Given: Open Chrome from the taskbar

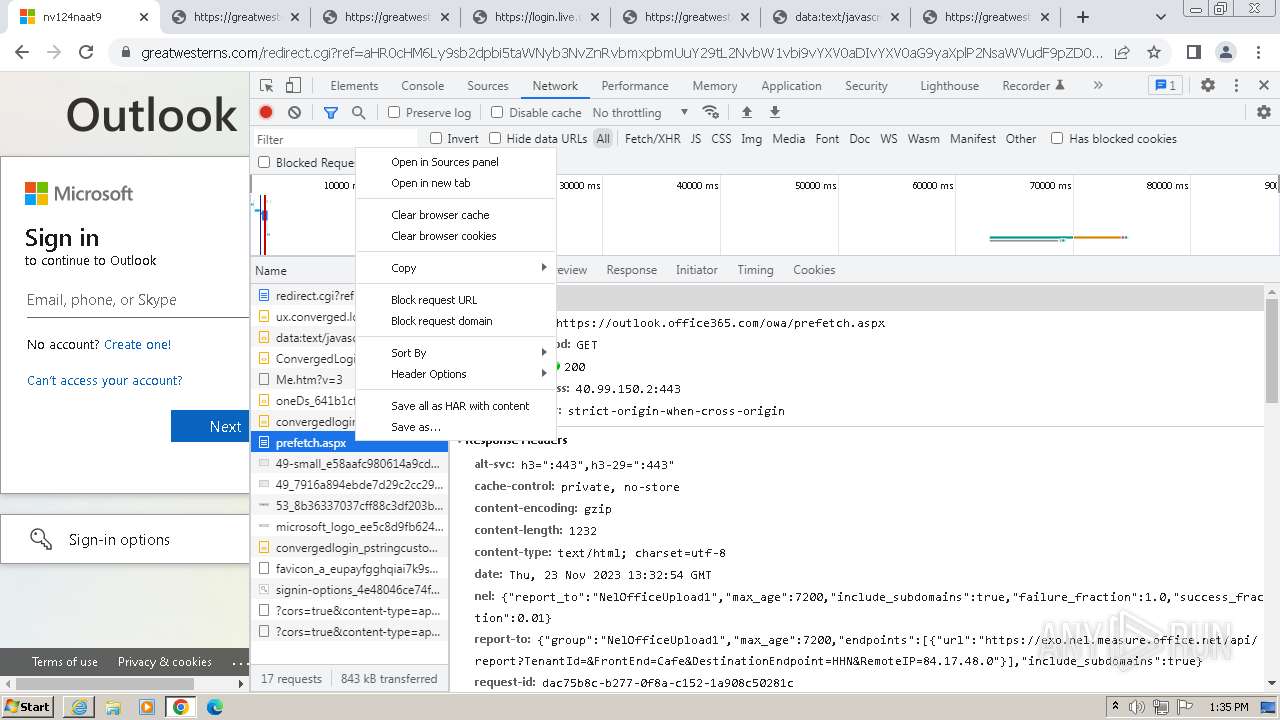Looking at the screenshot, I should pyautogui.click(x=181, y=707).
